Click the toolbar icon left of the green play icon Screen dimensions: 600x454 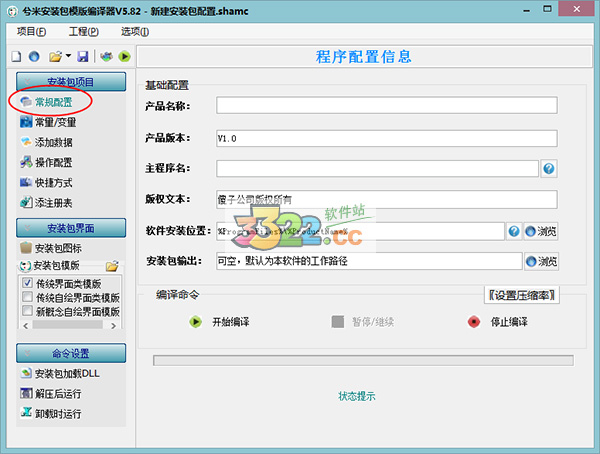106,57
